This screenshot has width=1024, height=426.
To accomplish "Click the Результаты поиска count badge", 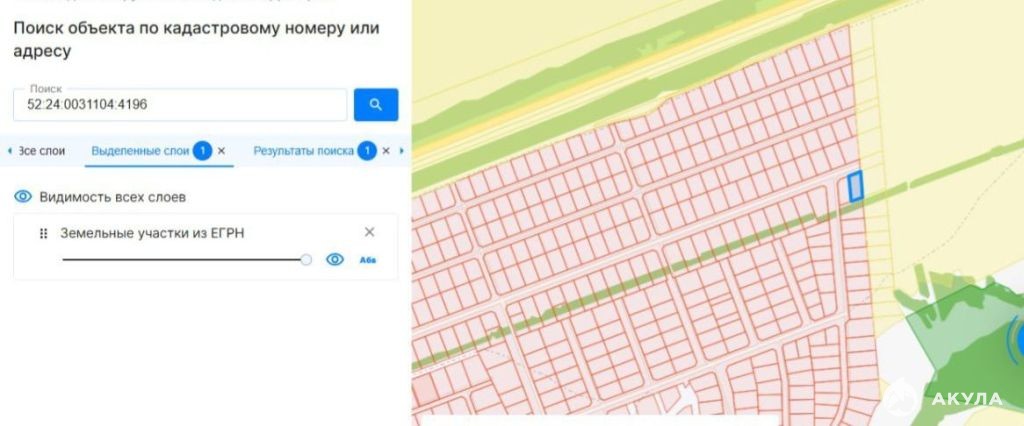I will (368, 151).
